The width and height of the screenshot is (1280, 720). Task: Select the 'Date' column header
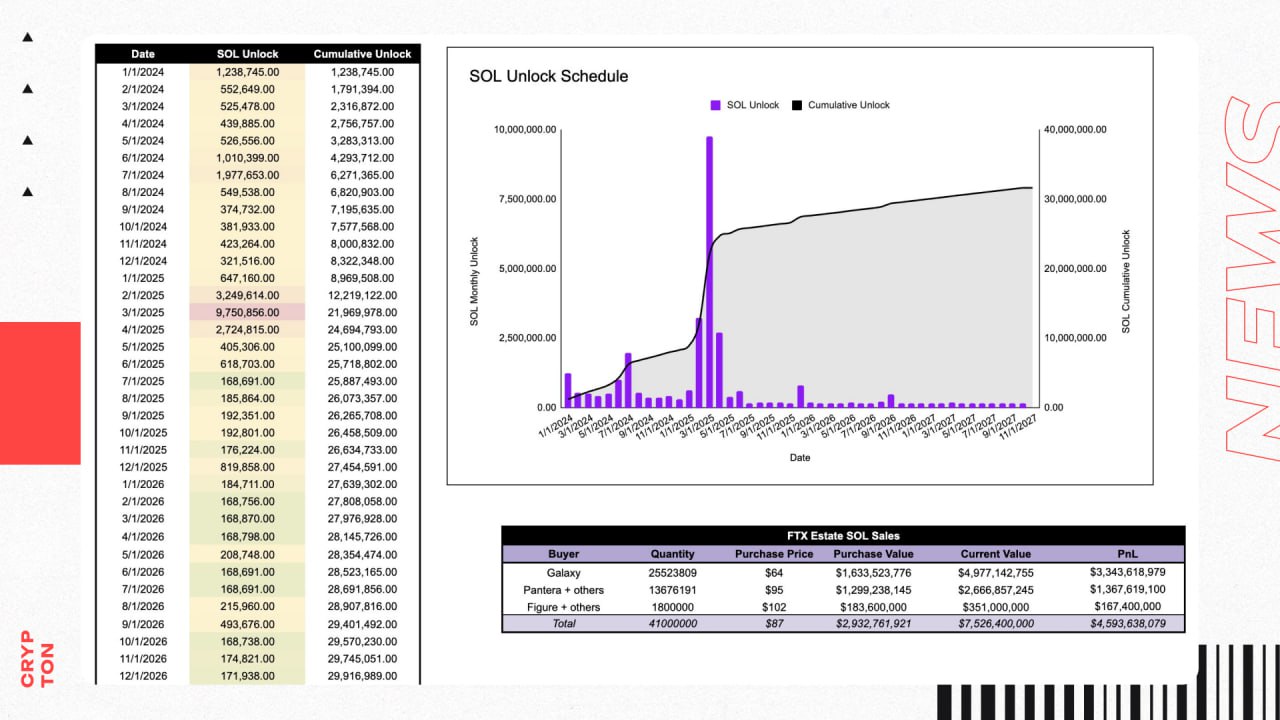click(x=142, y=54)
